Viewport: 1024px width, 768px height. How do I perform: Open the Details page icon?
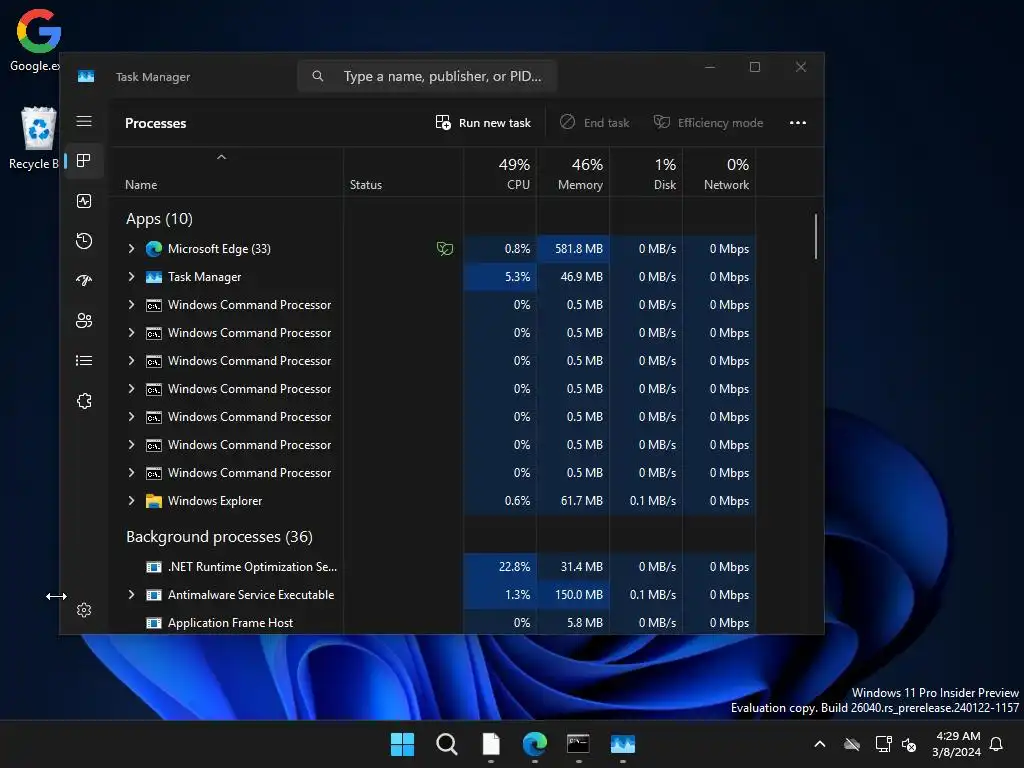pyautogui.click(x=84, y=360)
